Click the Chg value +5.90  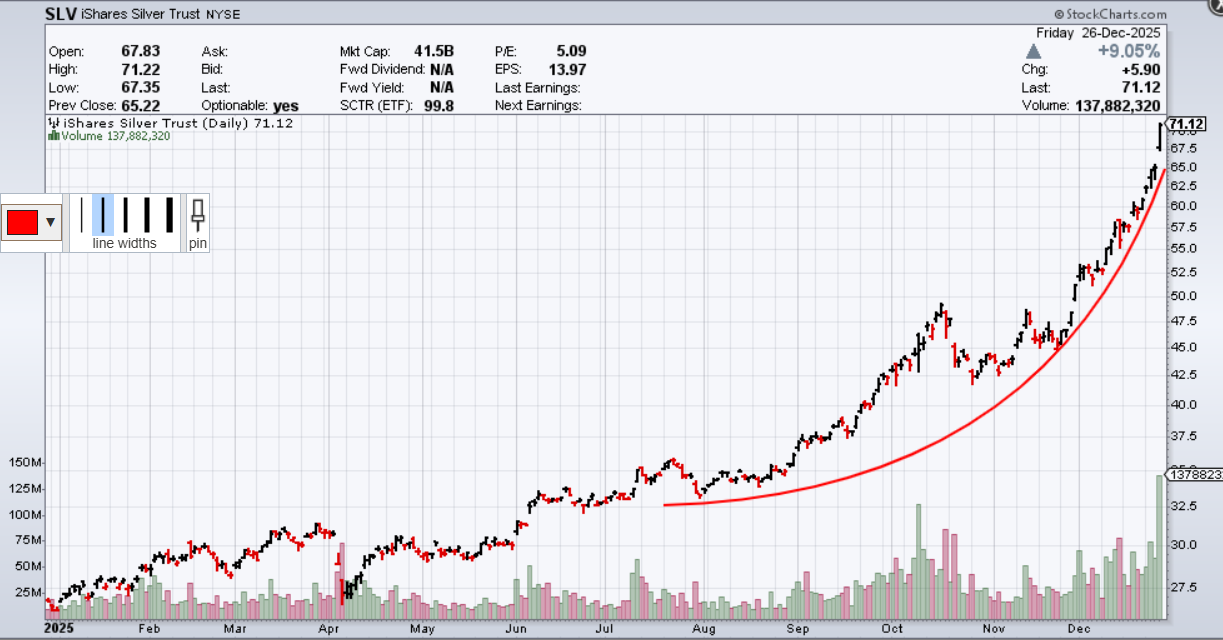point(1141,69)
